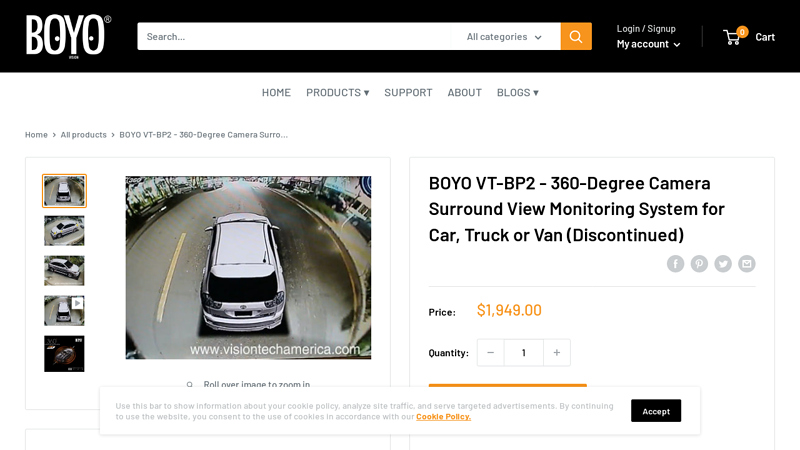This screenshot has width=800, height=450.
Task: Open the All categories dropdown
Action: pos(505,37)
